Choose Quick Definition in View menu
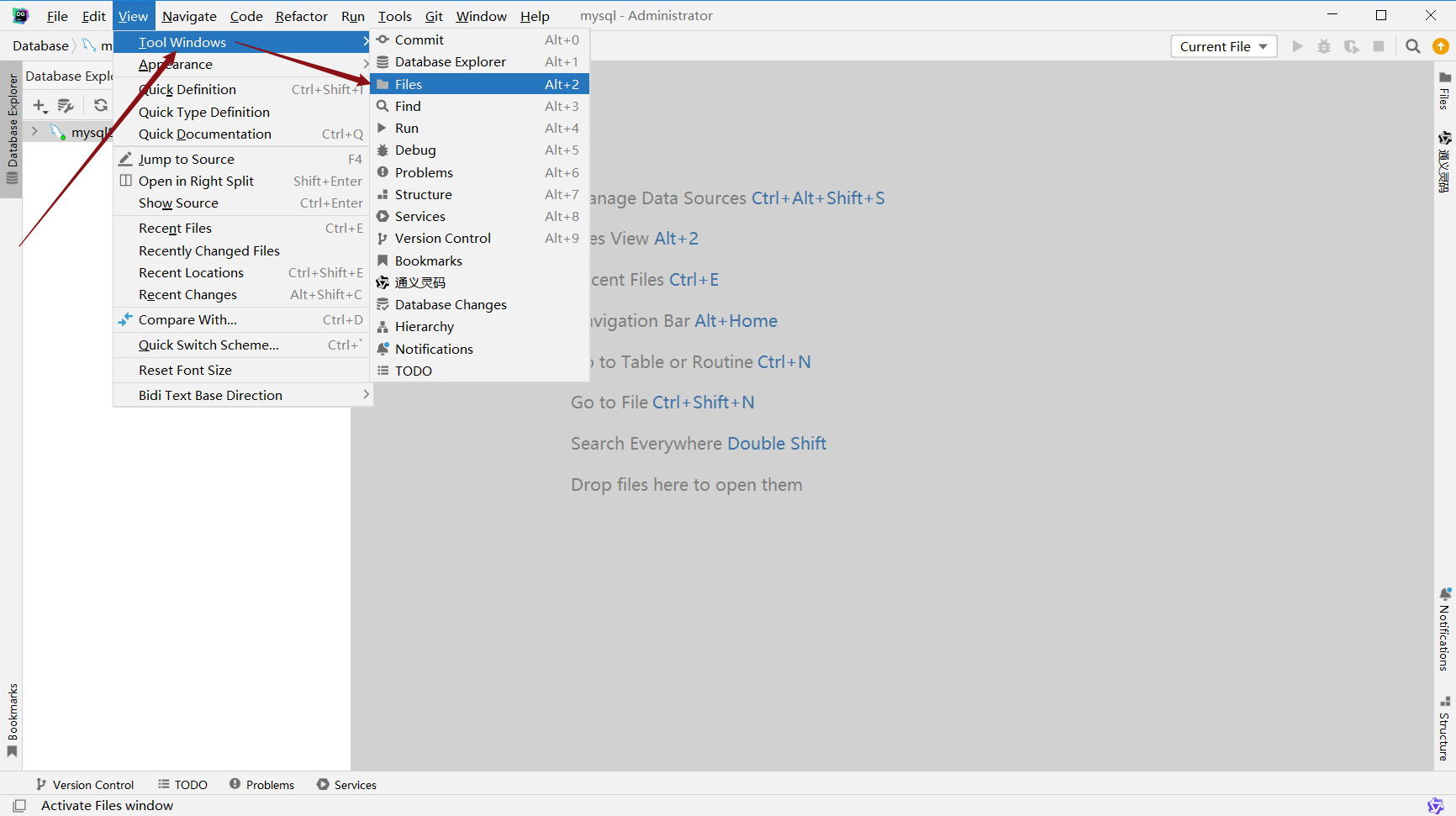 (x=242, y=89)
